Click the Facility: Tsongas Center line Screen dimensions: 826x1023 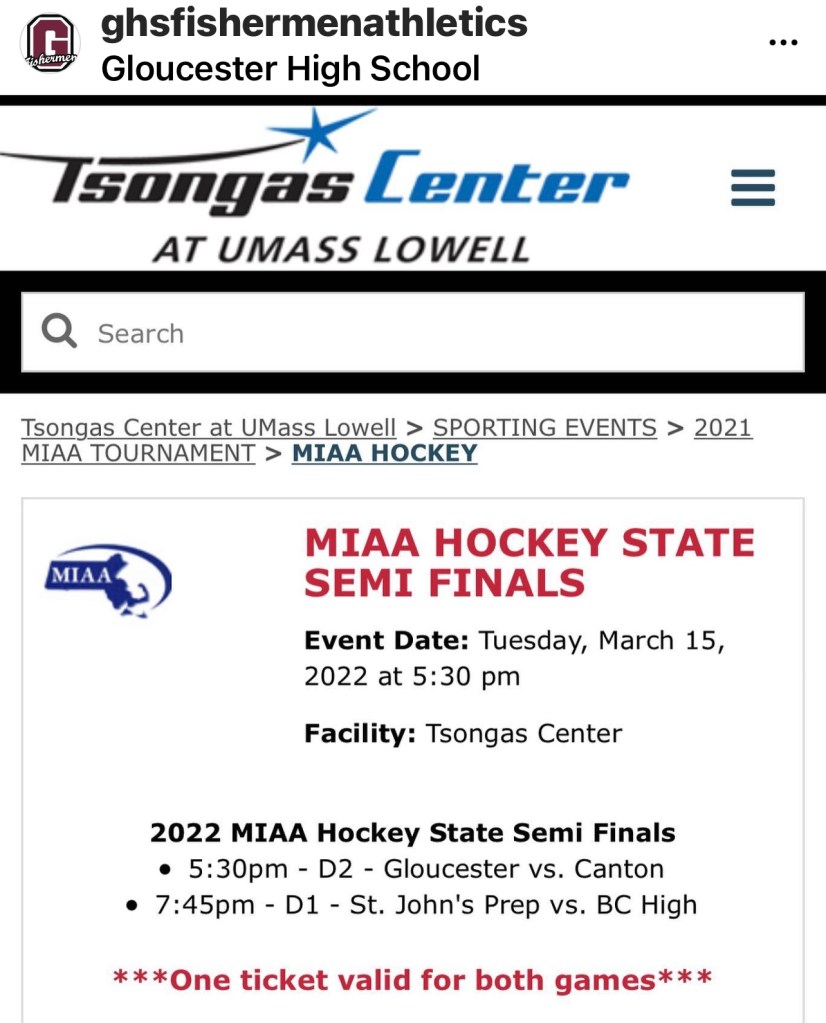[x=463, y=734]
